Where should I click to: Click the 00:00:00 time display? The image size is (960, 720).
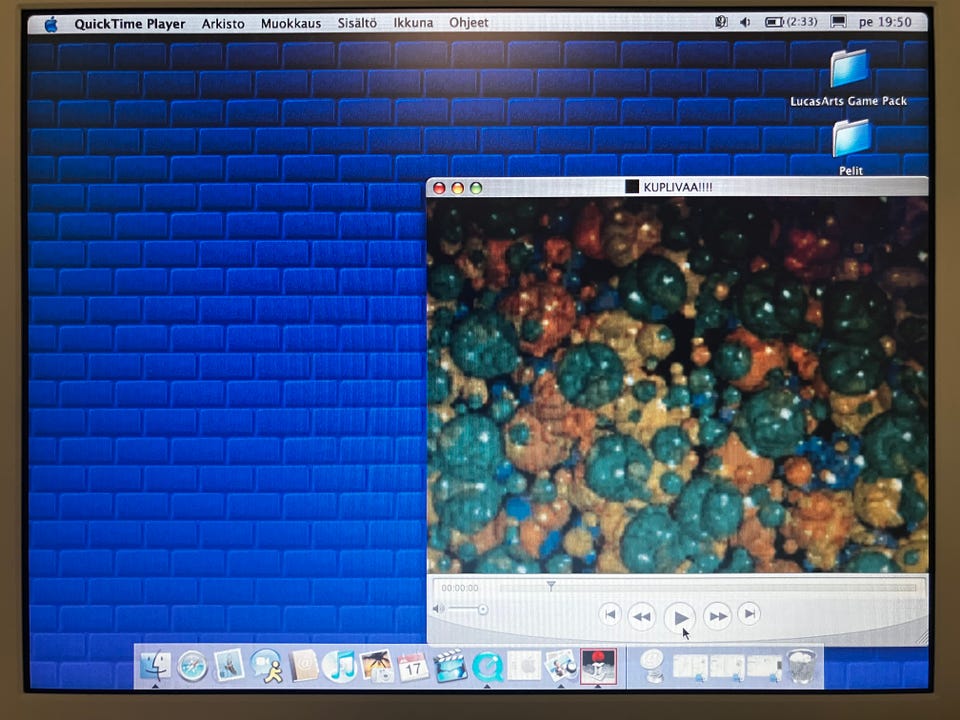[460, 588]
